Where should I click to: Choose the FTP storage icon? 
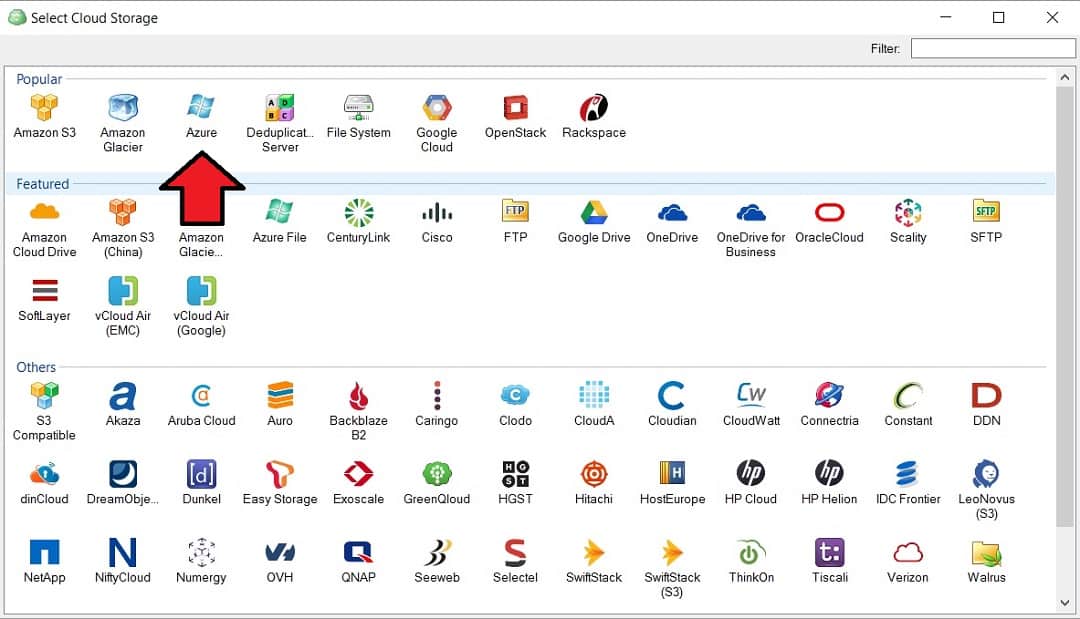pos(515,211)
